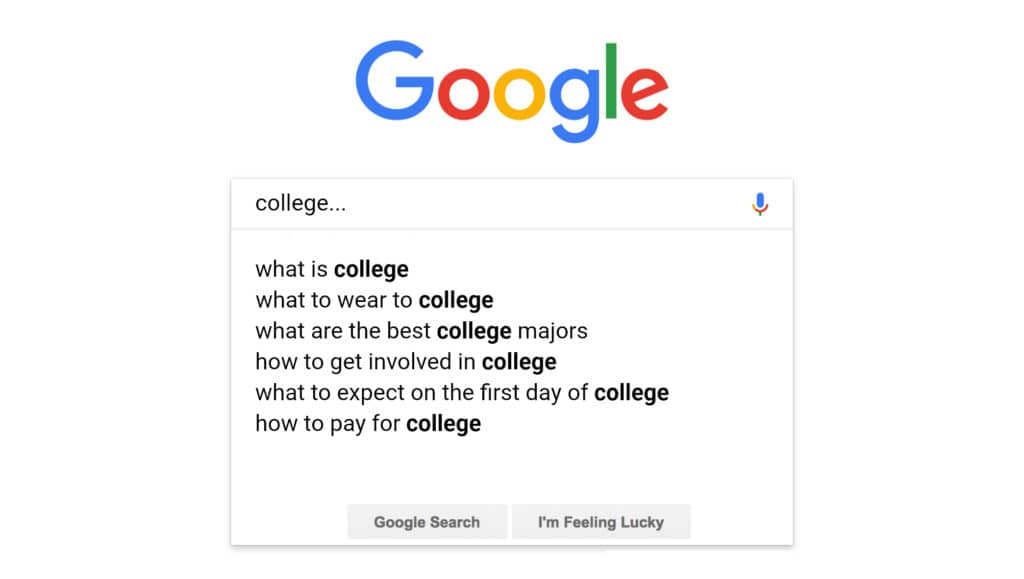Choose 'what are the best college majors'
This screenshot has width=1024, height=579.
pos(420,331)
